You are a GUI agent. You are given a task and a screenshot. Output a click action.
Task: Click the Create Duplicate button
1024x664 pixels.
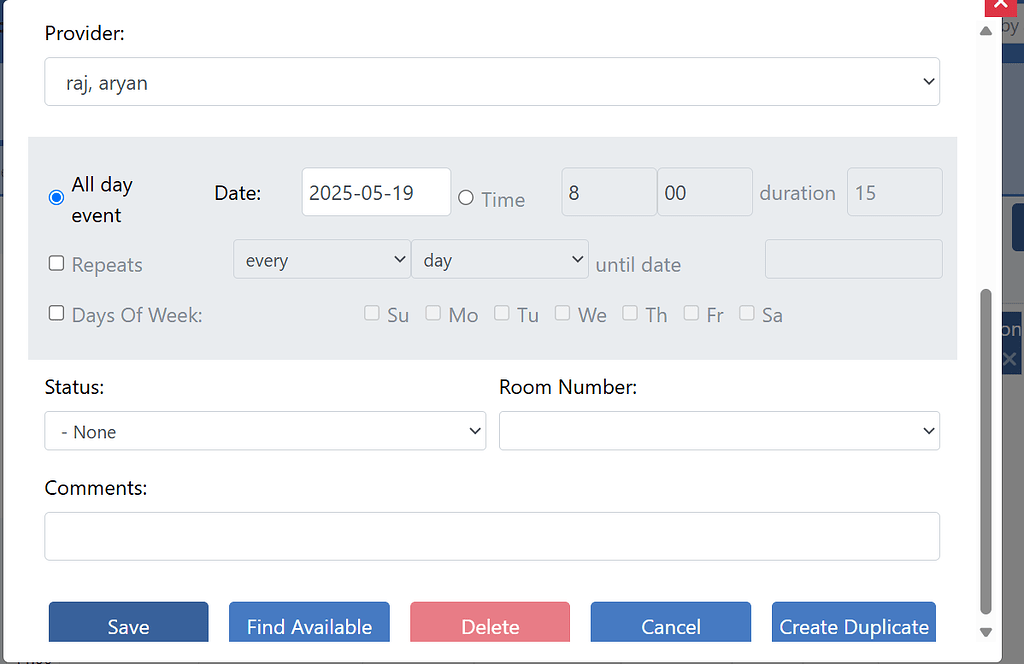pyautogui.click(x=854, y=625)
